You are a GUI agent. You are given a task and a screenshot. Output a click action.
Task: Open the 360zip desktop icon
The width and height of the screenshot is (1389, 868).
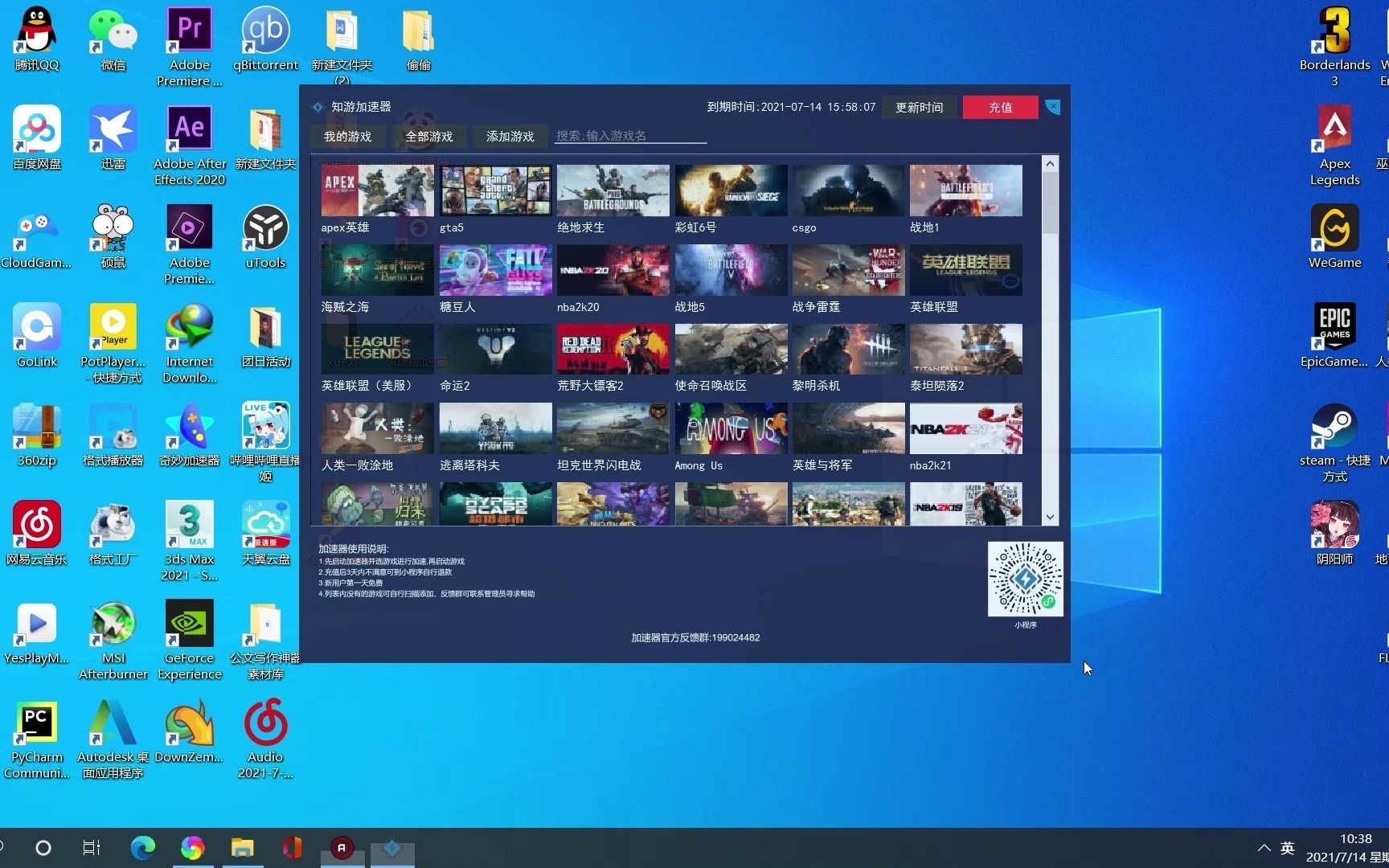37,435
